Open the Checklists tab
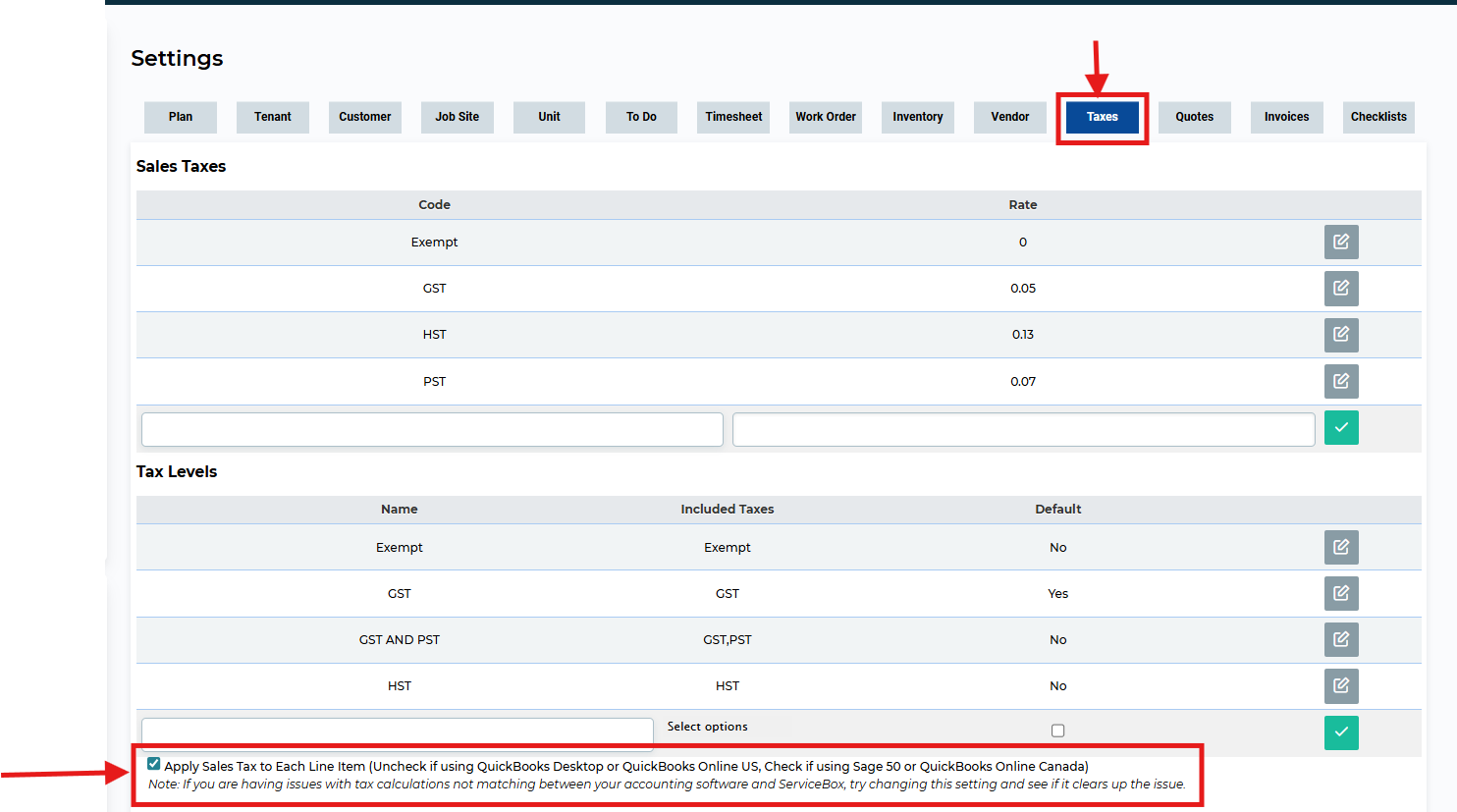This screenshot has height=812, width=1457. [1378, 117]
